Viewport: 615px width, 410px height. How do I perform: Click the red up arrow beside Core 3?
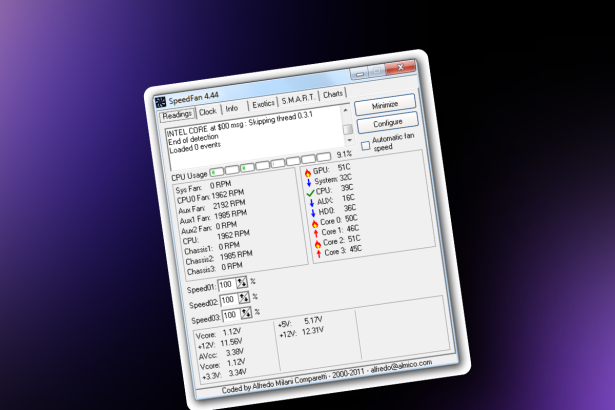319,254
